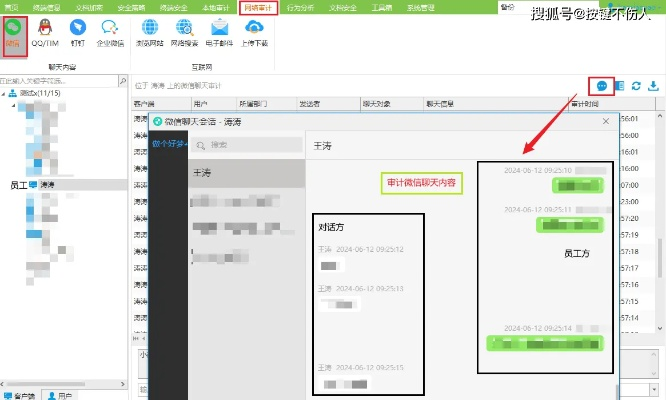Export records with the download arrow icon
The width and height of the screenshot is (666, 400).
click(x=653, y=86)
